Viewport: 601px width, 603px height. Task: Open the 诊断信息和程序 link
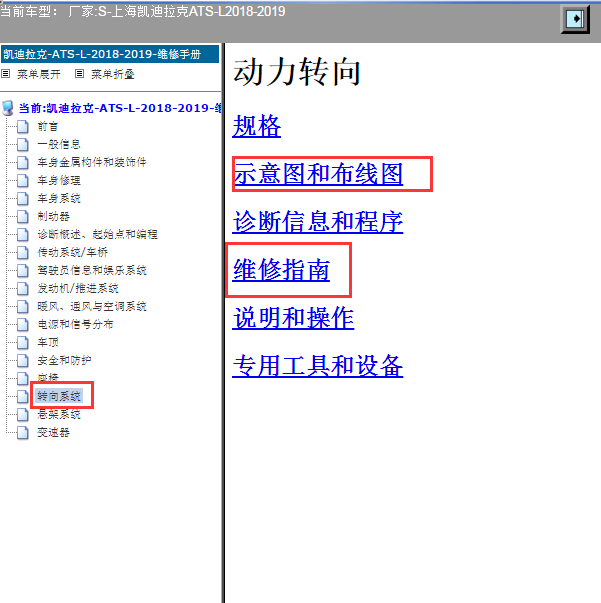[x=318, y=222]
